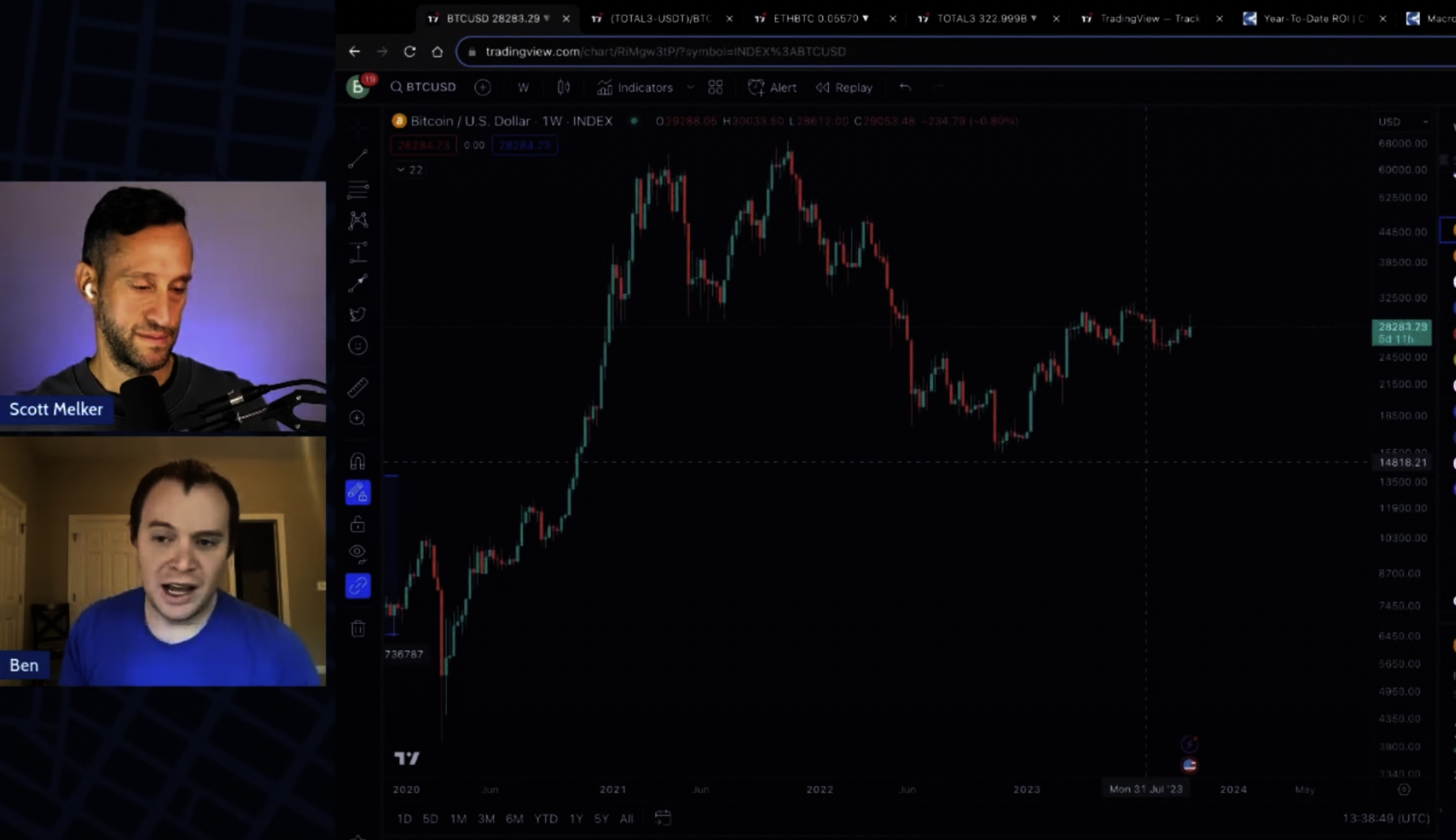The image size is (1456, 840).
Task: Set the range to All
Action: tap(626, 818)
